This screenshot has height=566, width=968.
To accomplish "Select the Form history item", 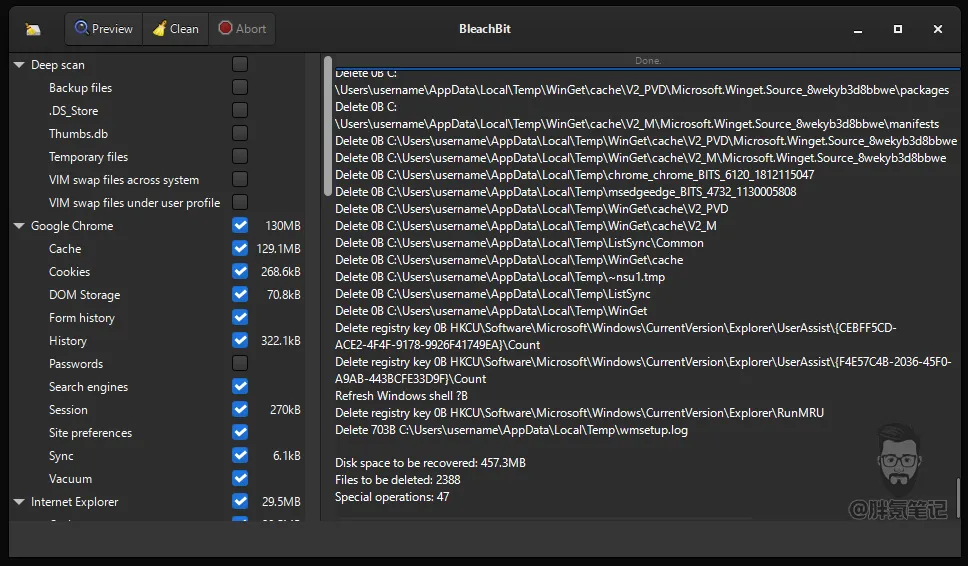I will [x=82, y=318].
